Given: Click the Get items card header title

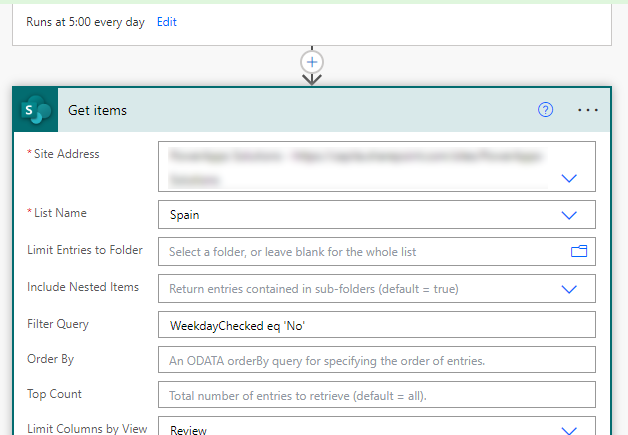Looking at the screenshot, I should point(98,110).
